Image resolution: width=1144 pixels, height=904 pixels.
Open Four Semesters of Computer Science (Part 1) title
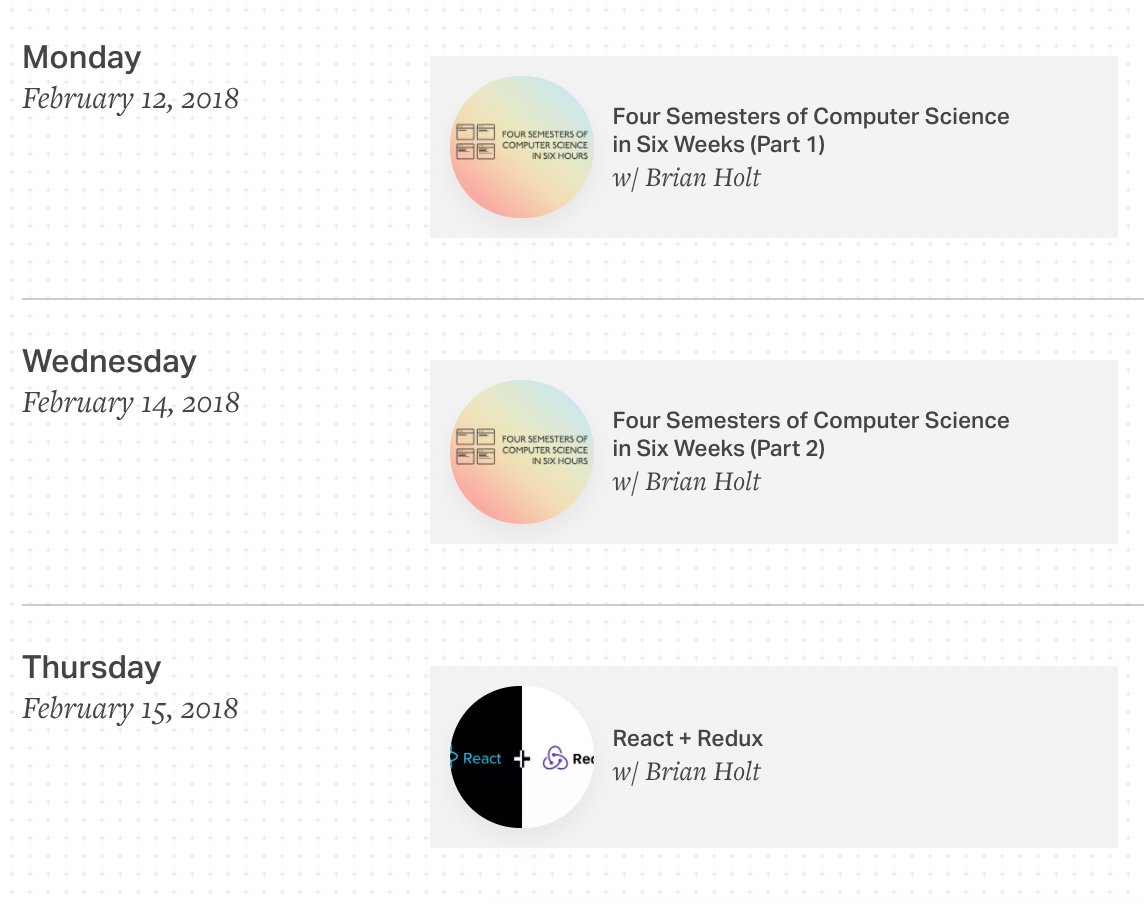pyautogui.click(x=811, y=130)
